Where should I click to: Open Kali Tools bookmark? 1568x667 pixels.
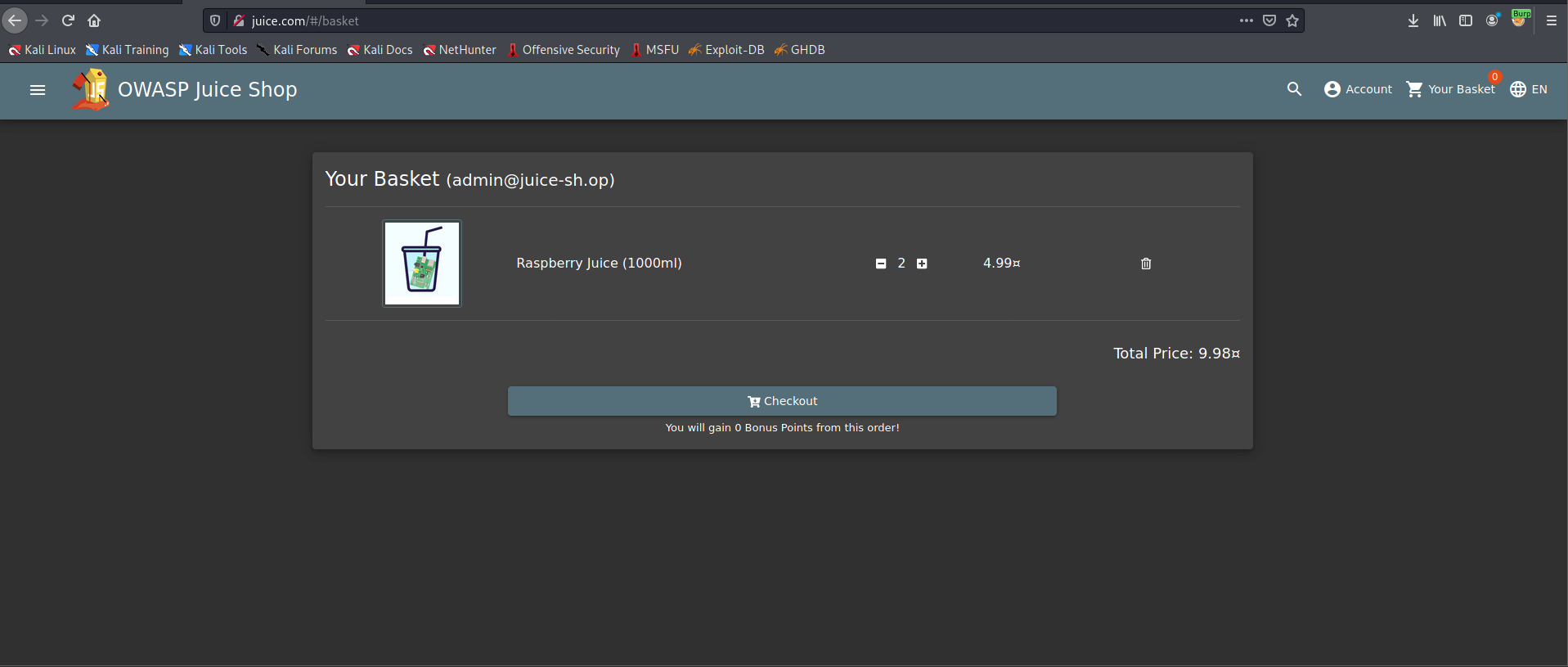[213, 50]
